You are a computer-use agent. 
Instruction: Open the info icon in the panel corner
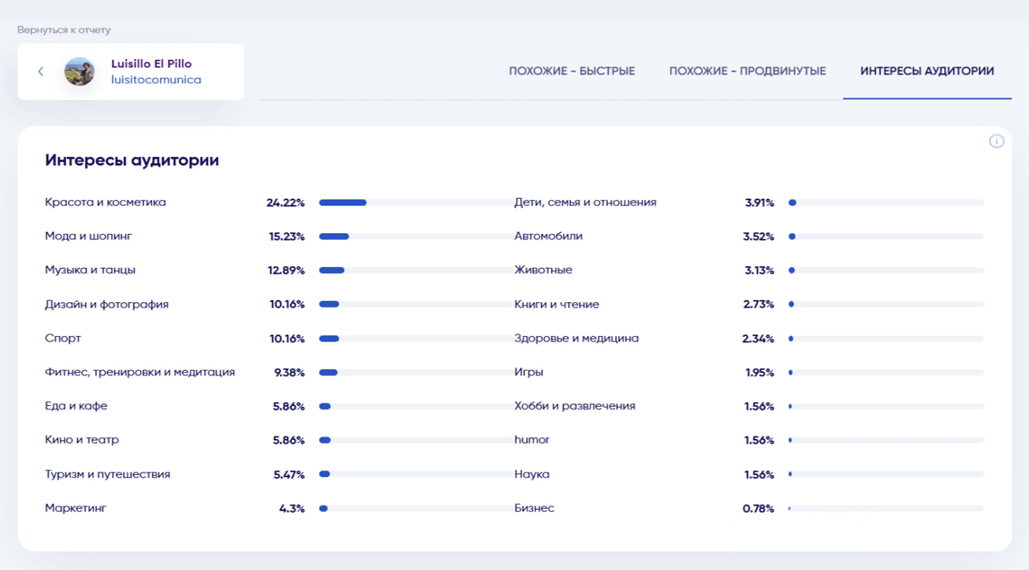[x=996, y=141]
